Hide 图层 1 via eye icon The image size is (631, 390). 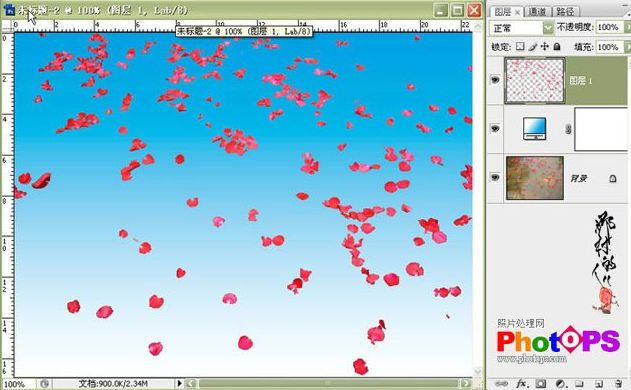click(x=495, y=80)
